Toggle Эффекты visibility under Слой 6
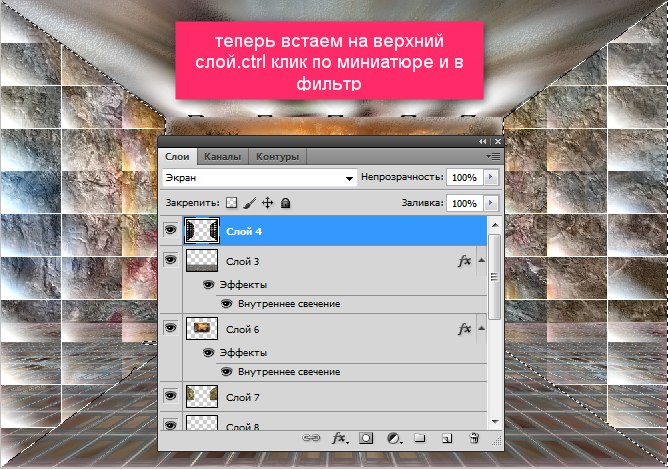 coord(208,353)
